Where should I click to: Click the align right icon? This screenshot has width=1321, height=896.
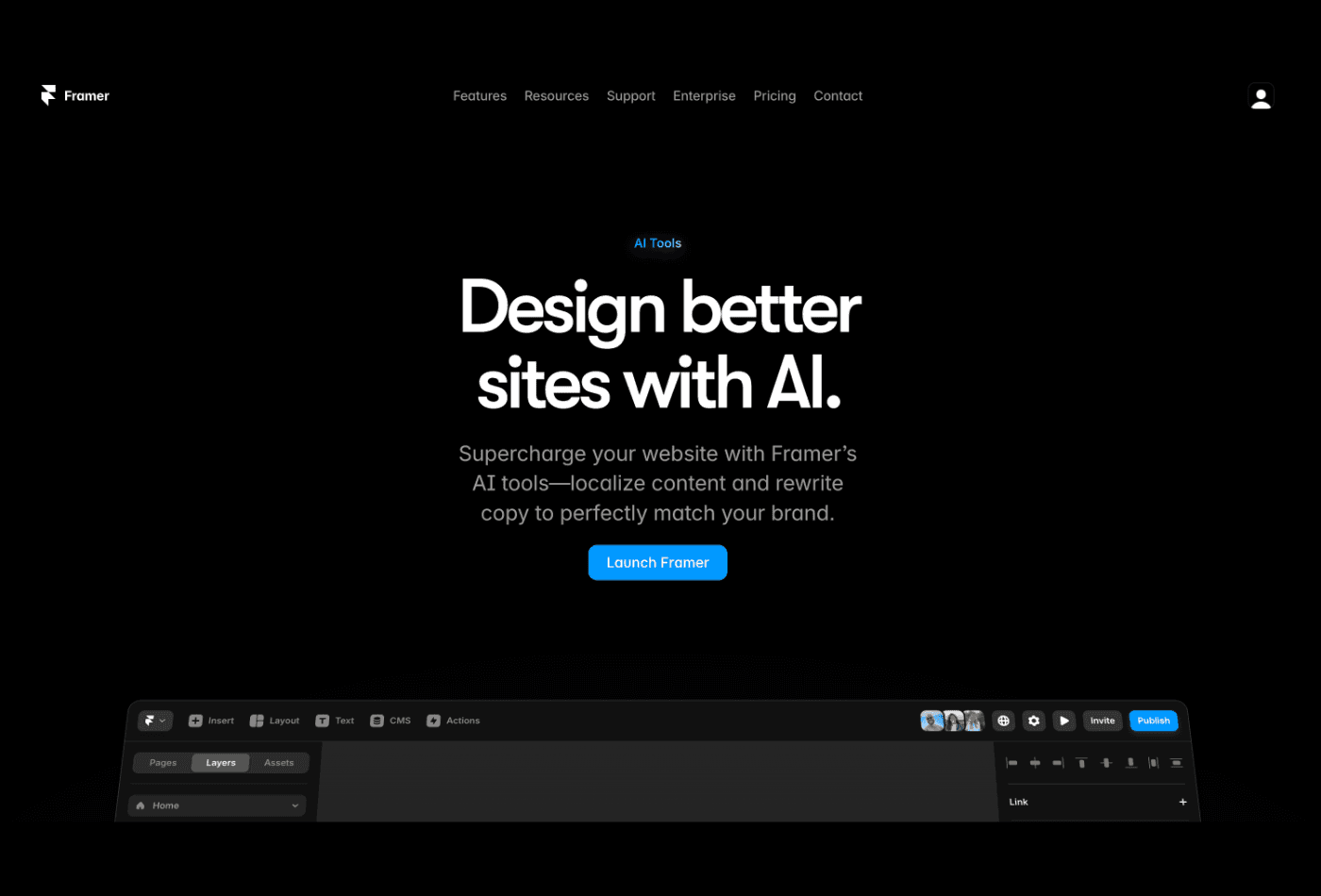click(x=1058, y=763)
